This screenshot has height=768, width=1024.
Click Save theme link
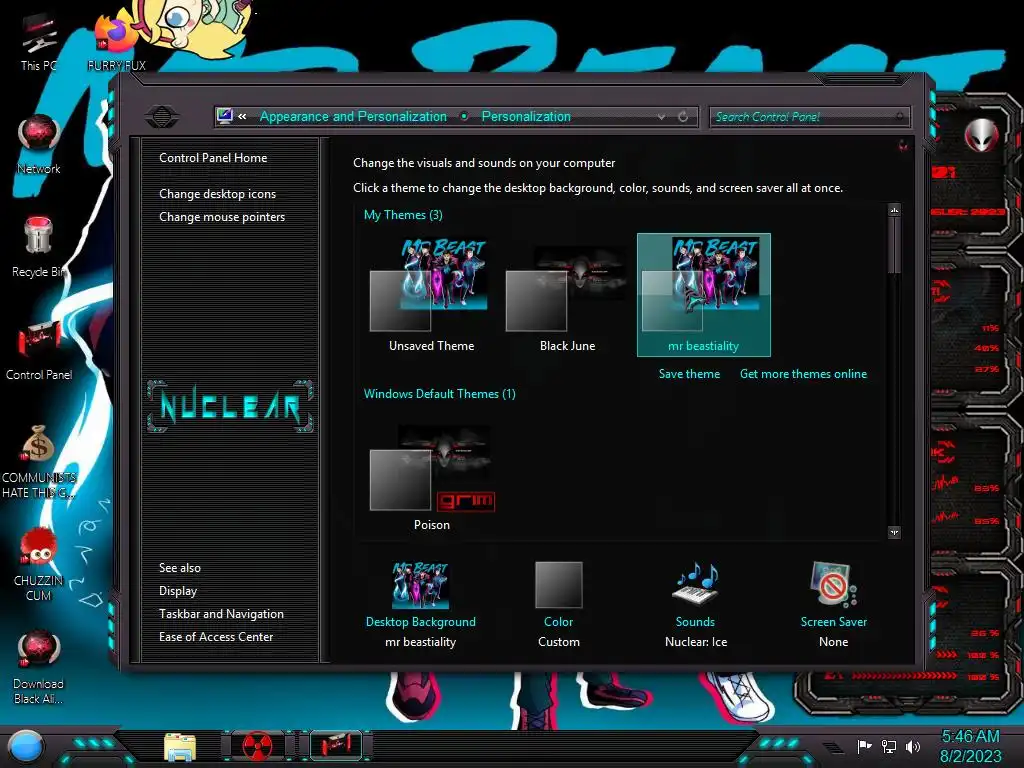coord(689,374)
